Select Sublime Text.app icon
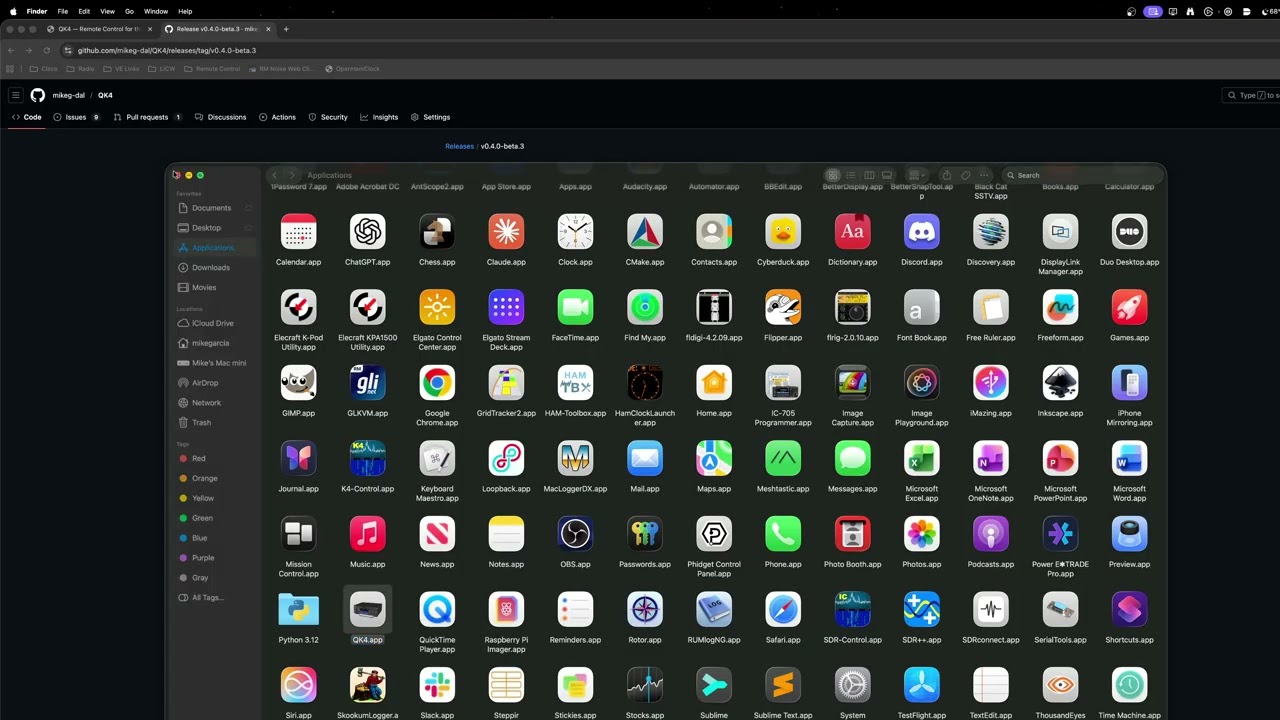Viewport: 1280px width, 720px height. tap(783, 685)
